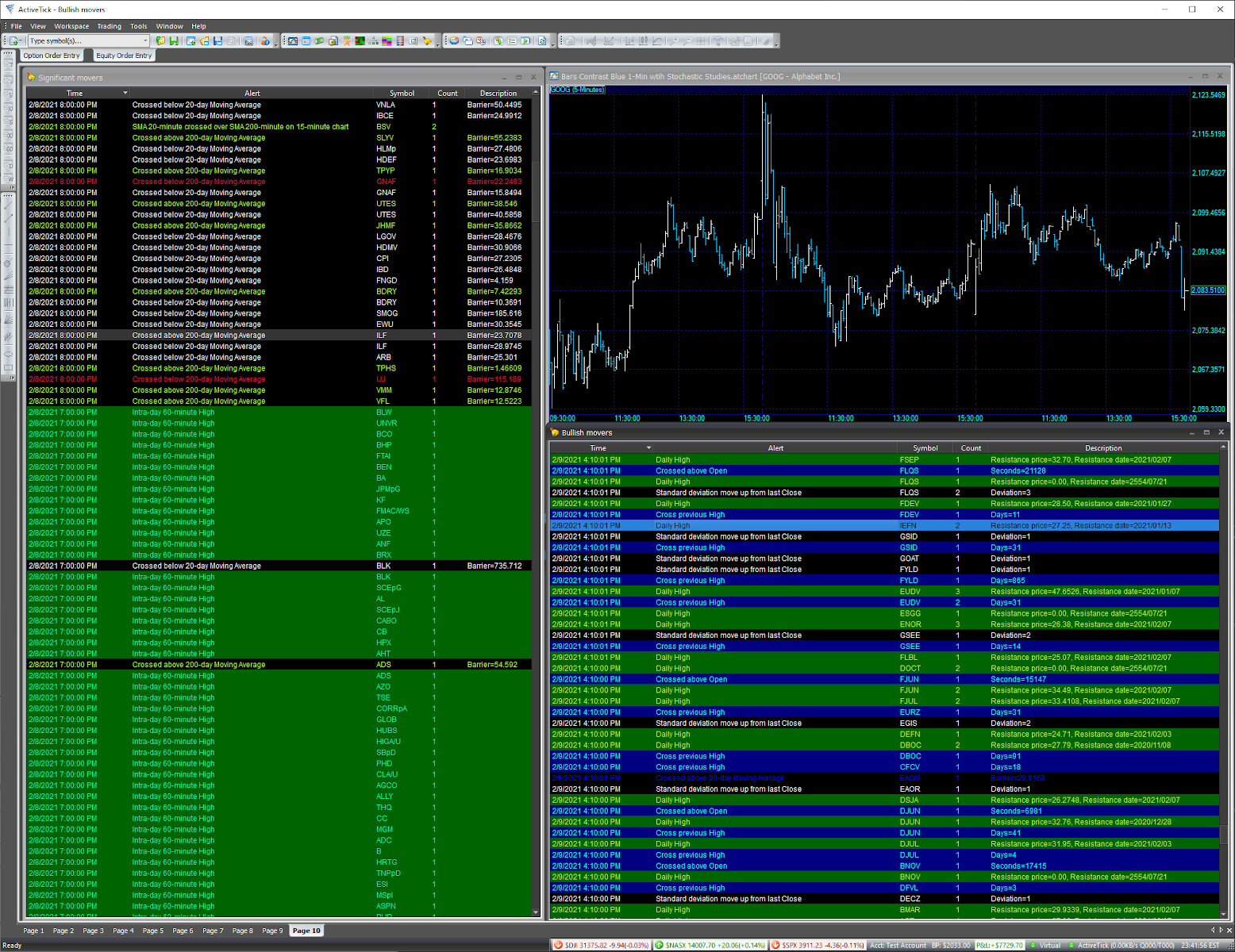The width and height of the screenshot is (1235, 952).
Task: Click the $DJI 31375.82 status bar entry
Action: tap(602, 945)
